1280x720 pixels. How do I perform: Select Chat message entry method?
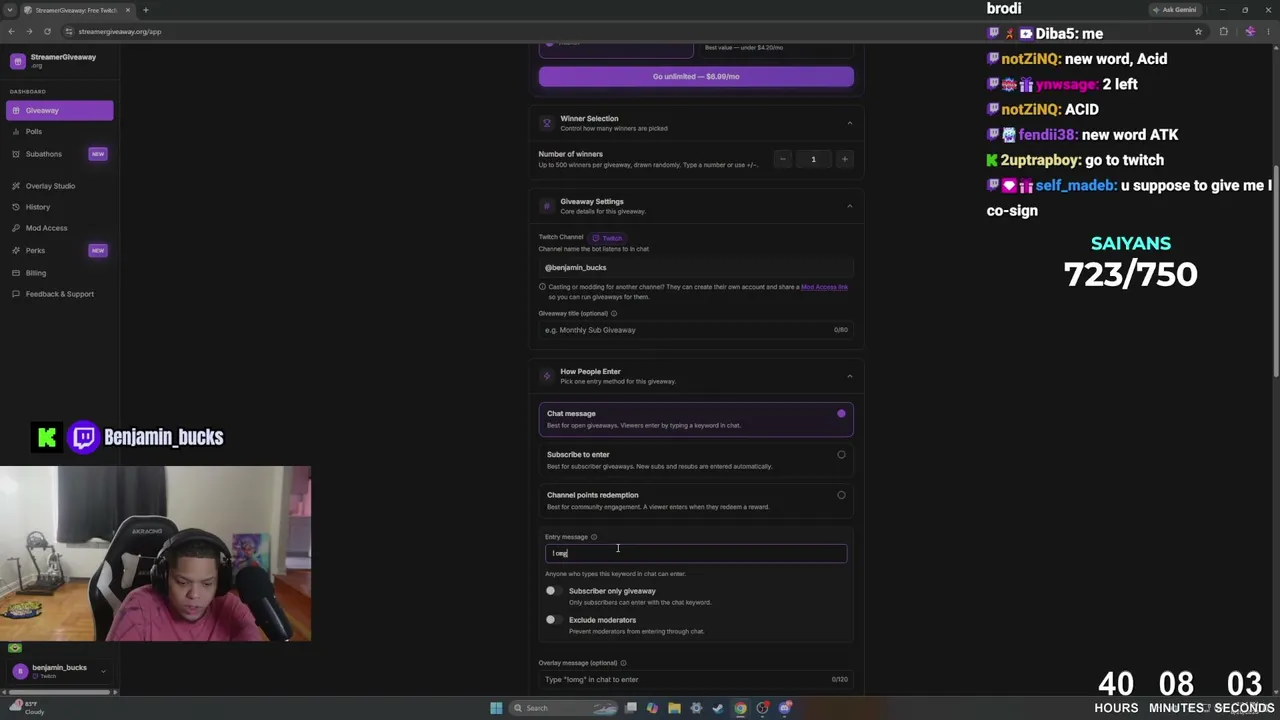(x=696, y=419)
